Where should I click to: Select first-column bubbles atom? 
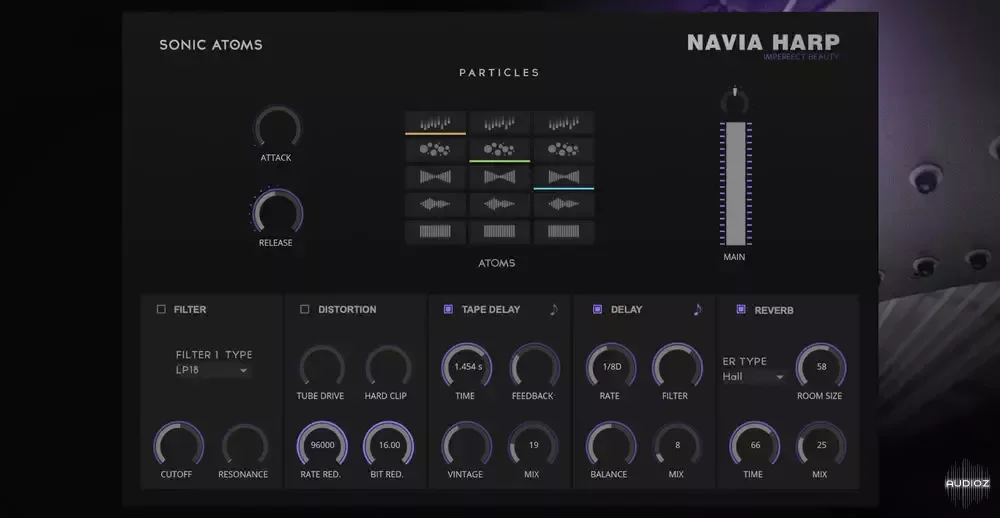435,150
